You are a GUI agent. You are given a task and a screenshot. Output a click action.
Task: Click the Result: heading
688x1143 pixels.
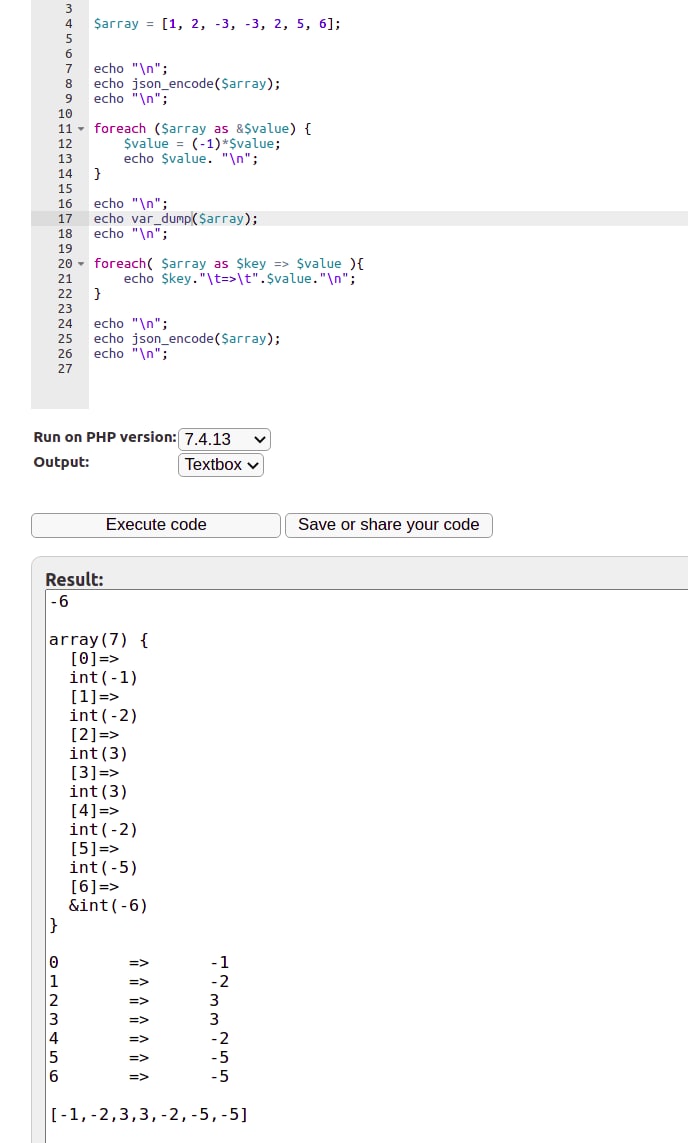[x=74, y=580]
